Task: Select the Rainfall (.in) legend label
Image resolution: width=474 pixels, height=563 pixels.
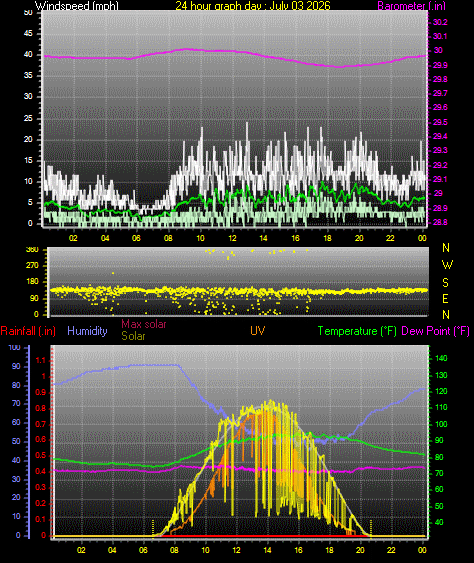Action: point(28,331)
